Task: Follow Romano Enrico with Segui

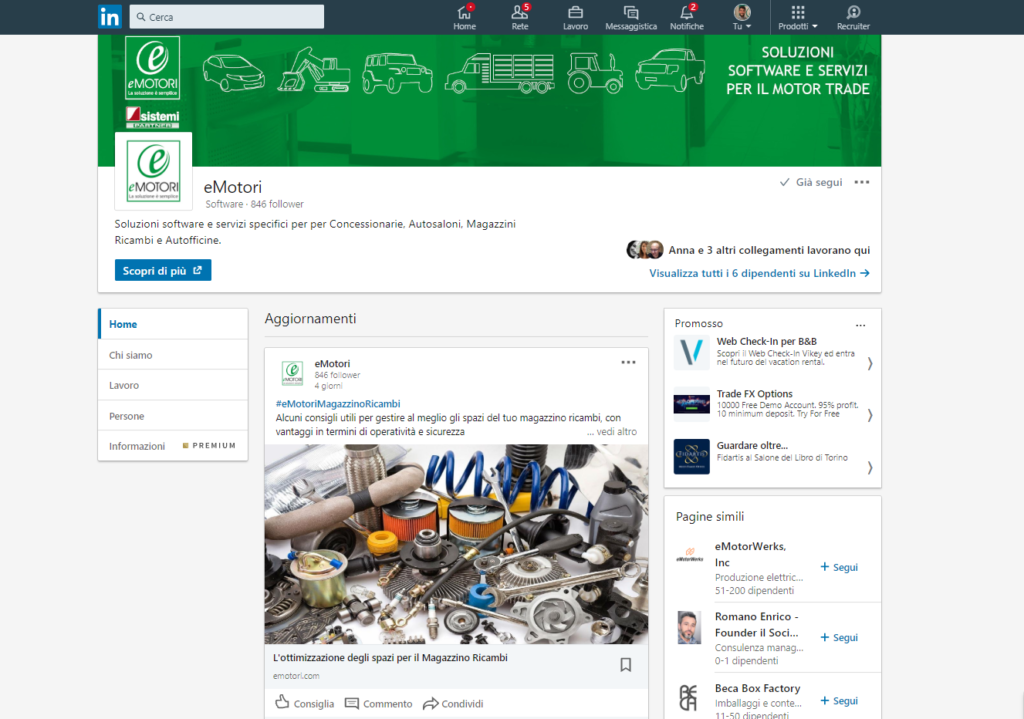Action: 839,637
